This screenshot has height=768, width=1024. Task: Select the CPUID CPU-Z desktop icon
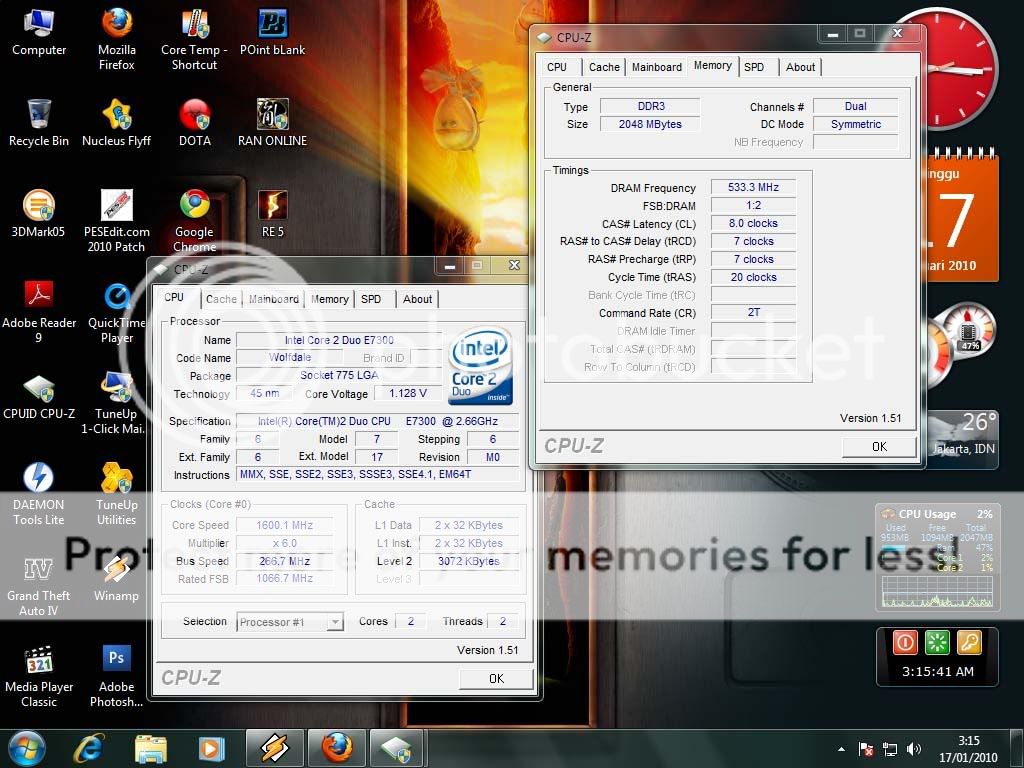(39, 396)
